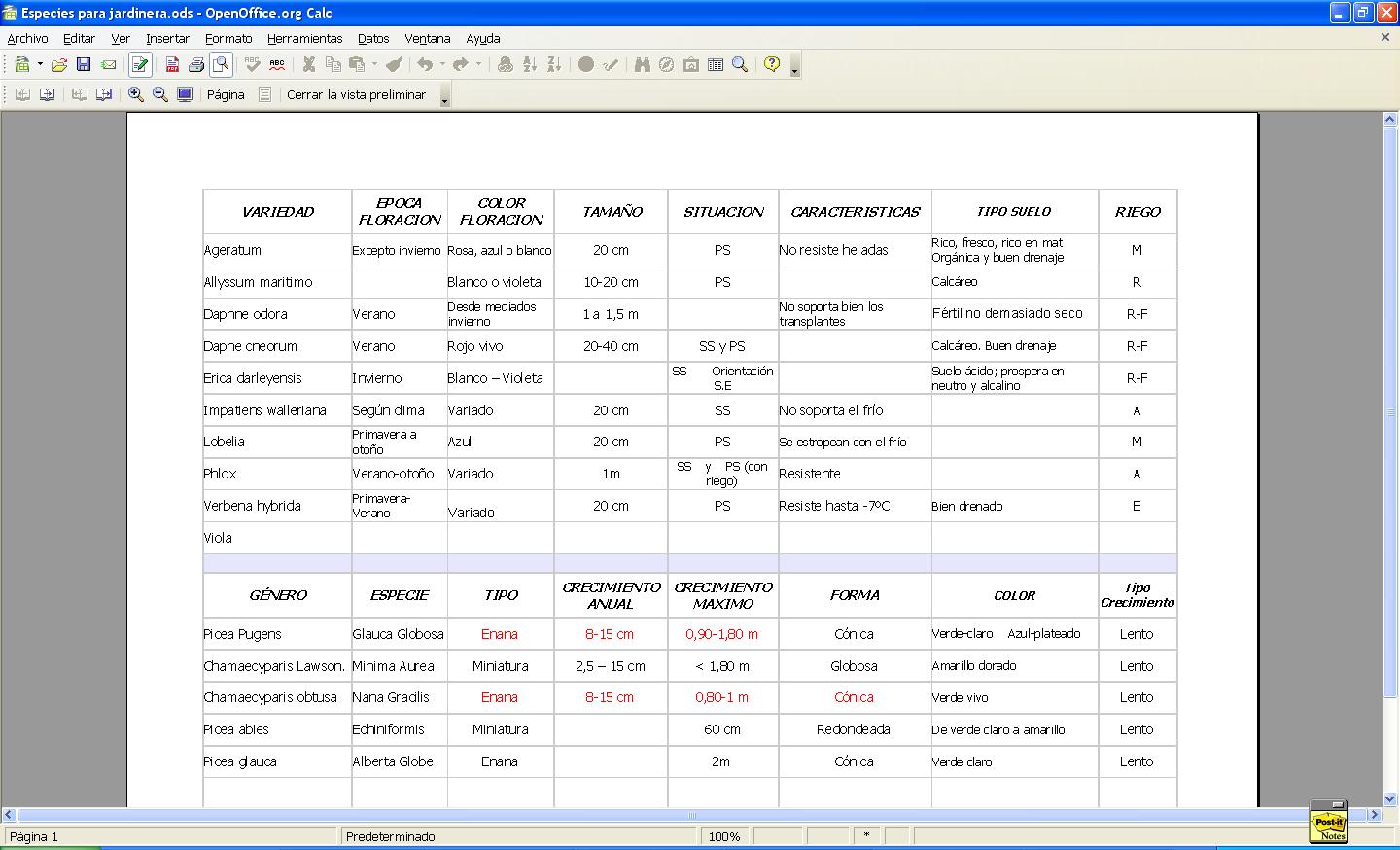Open the Herramientas menu
1400x850 pixels.
point(304,38)
